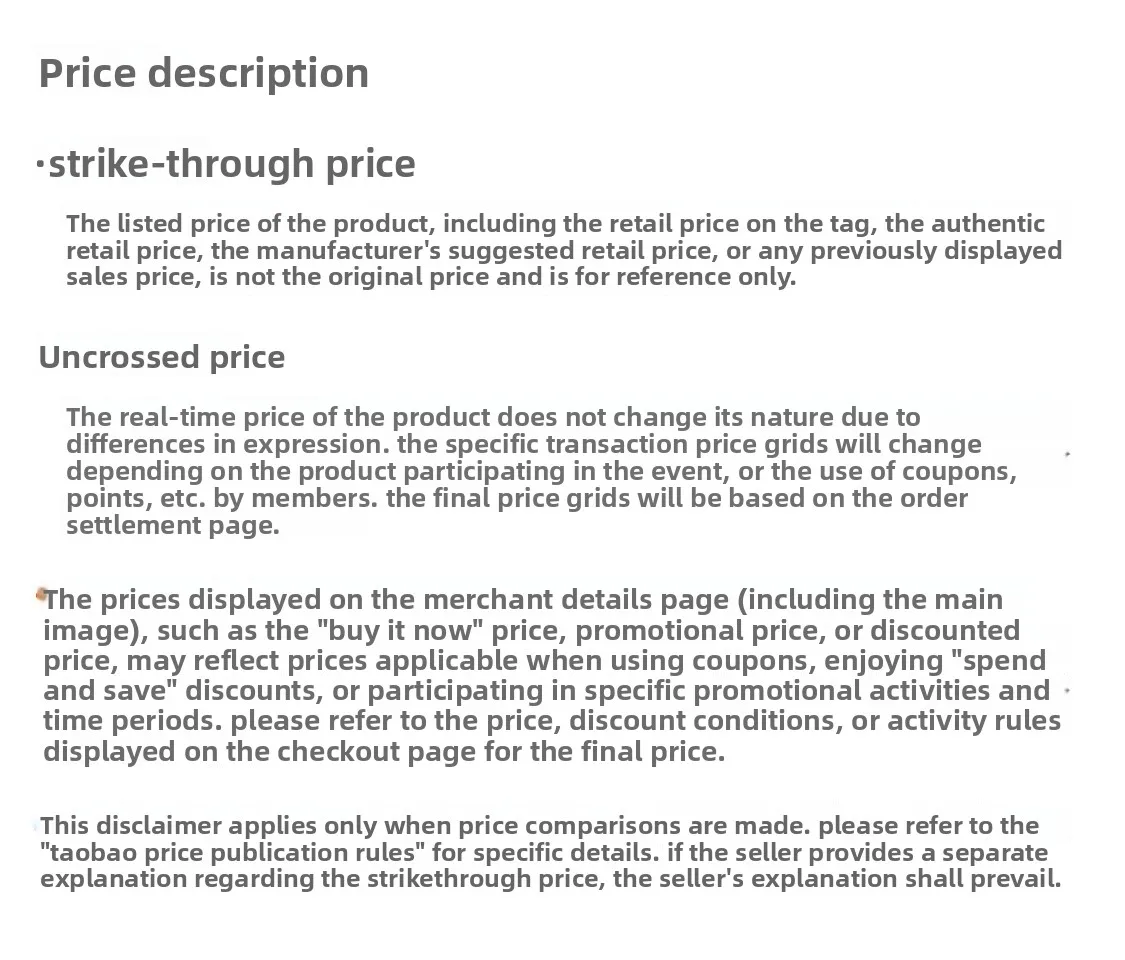This screenshot has width=1125, height=960.
Task: Click the line mentioning 'checkout page'
Action: (385, 752)
